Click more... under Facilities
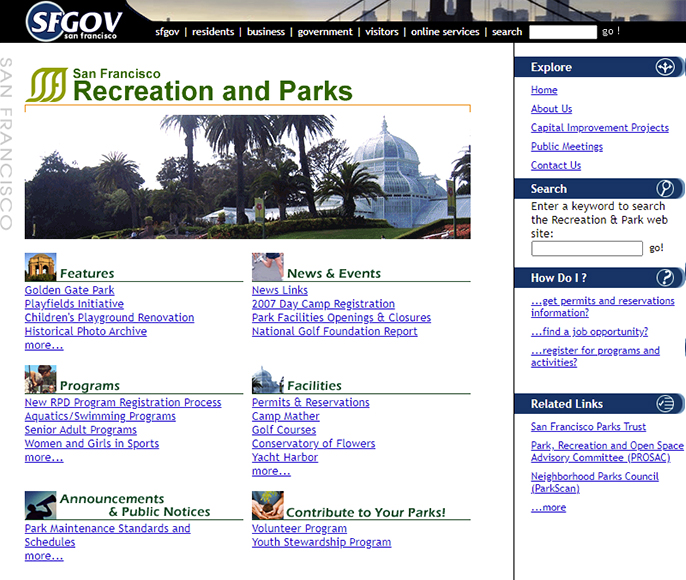Viewport: 686px width, 580px height. pos(271,471)
